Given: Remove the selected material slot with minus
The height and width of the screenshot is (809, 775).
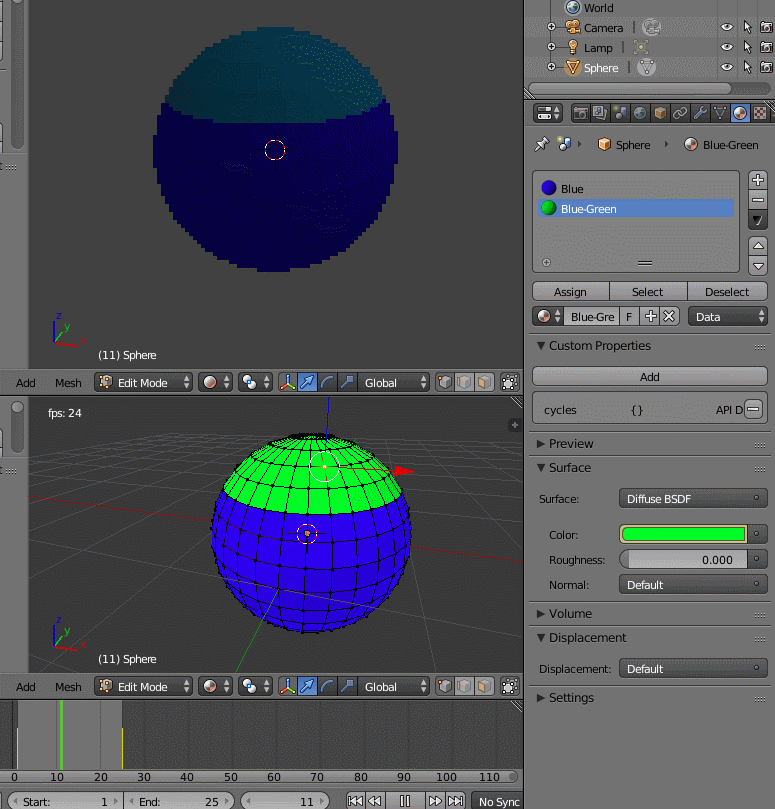Looking at the screenshot, I should (x=757, y=200).
